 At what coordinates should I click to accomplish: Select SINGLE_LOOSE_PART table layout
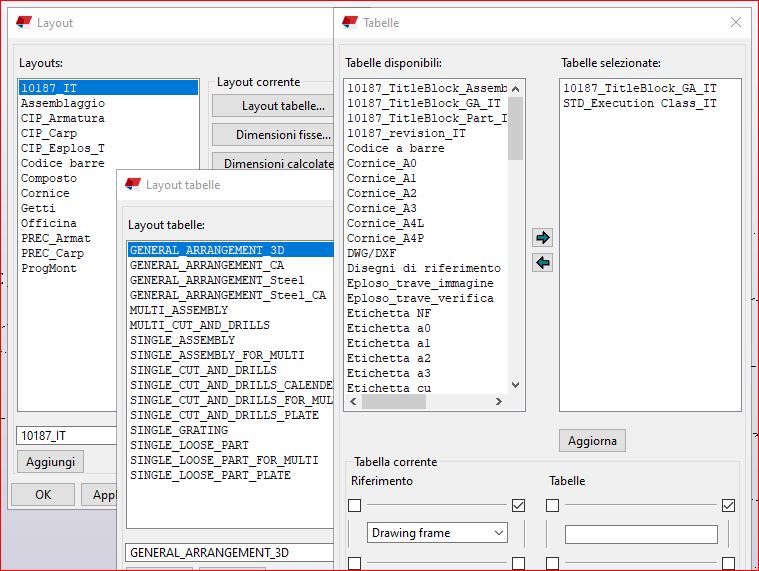pyautogui.click(x=189, y=445)
